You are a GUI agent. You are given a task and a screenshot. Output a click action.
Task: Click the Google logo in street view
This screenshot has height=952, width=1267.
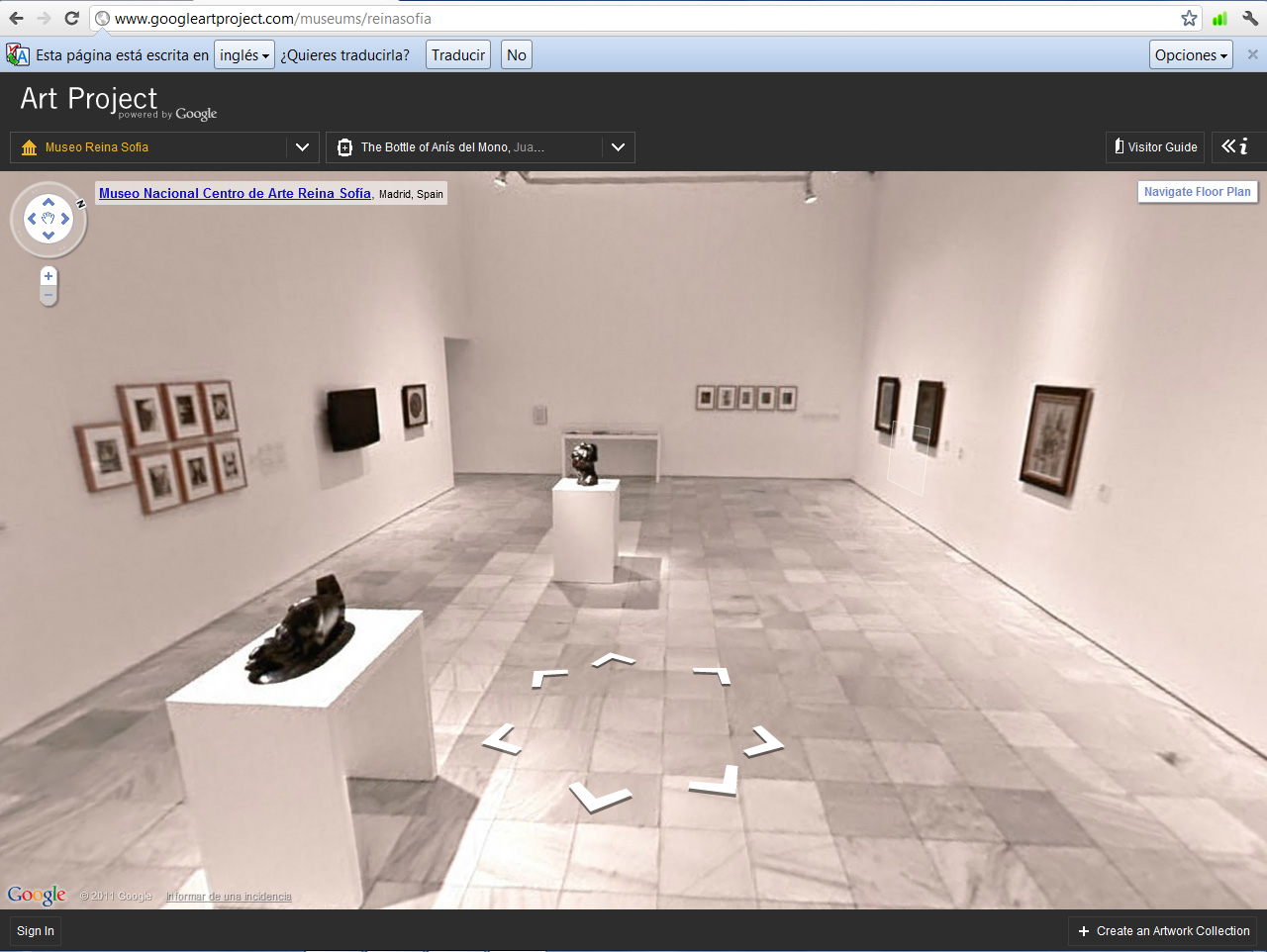[x=37, y=895]
